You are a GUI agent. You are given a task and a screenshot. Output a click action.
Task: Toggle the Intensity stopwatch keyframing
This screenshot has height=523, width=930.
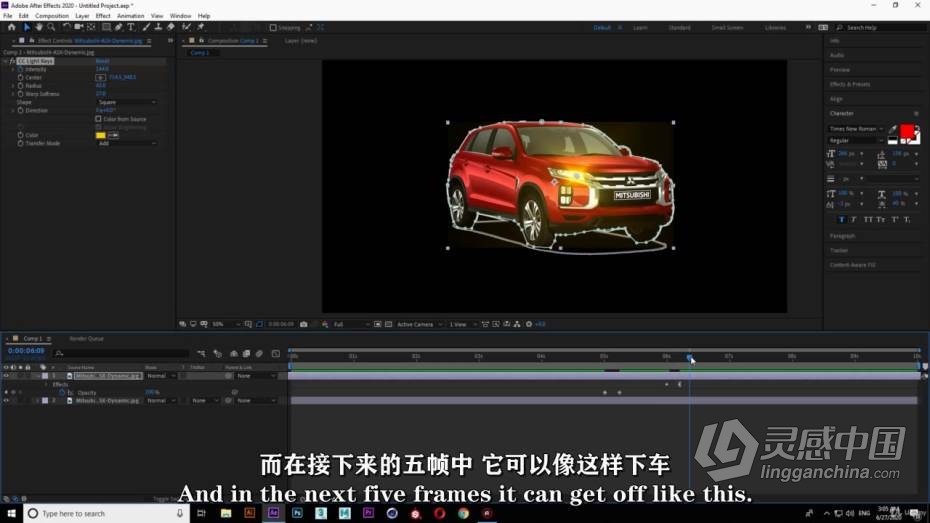click(x=20, y=69)
